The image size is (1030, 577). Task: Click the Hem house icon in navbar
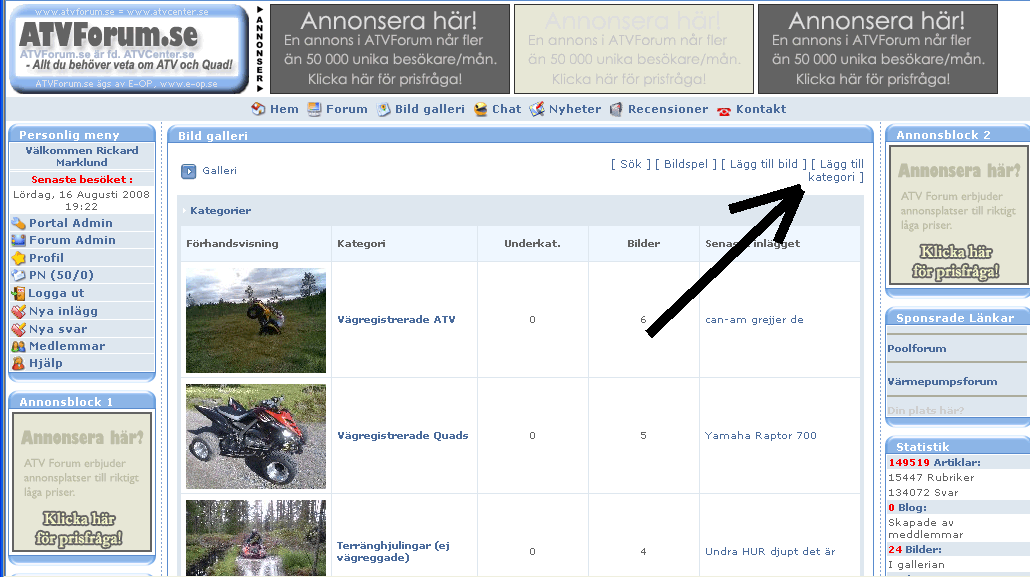pos(258,109)
